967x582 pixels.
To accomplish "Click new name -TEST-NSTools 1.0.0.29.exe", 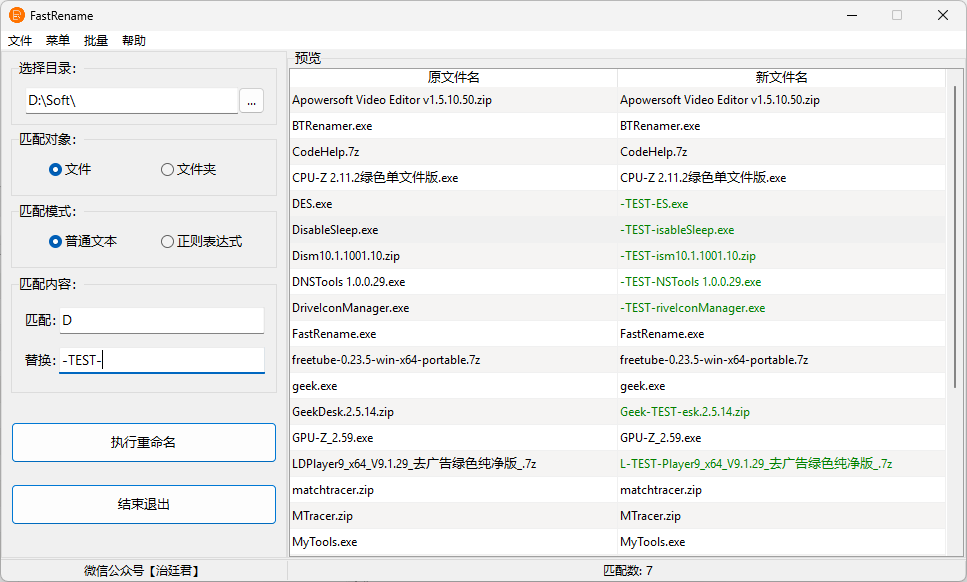I will point(691,282).
